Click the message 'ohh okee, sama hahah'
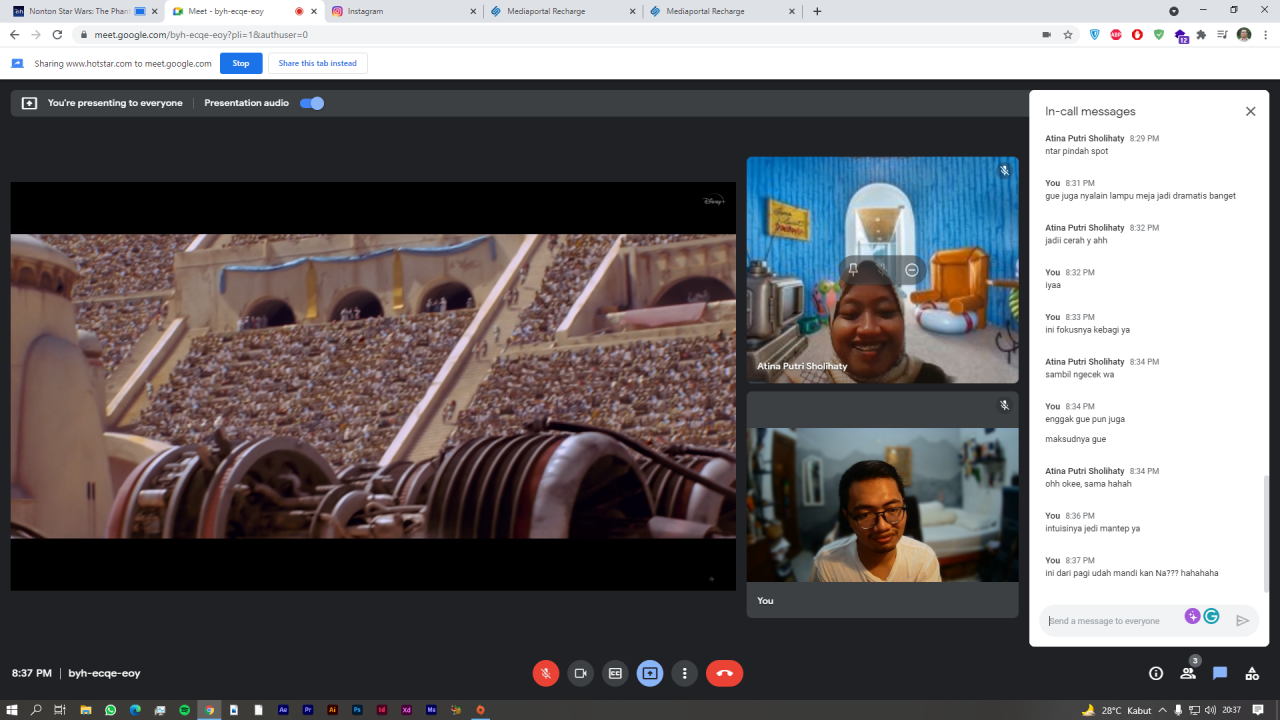The image size is (1280, 720). tap(1088, 484)
